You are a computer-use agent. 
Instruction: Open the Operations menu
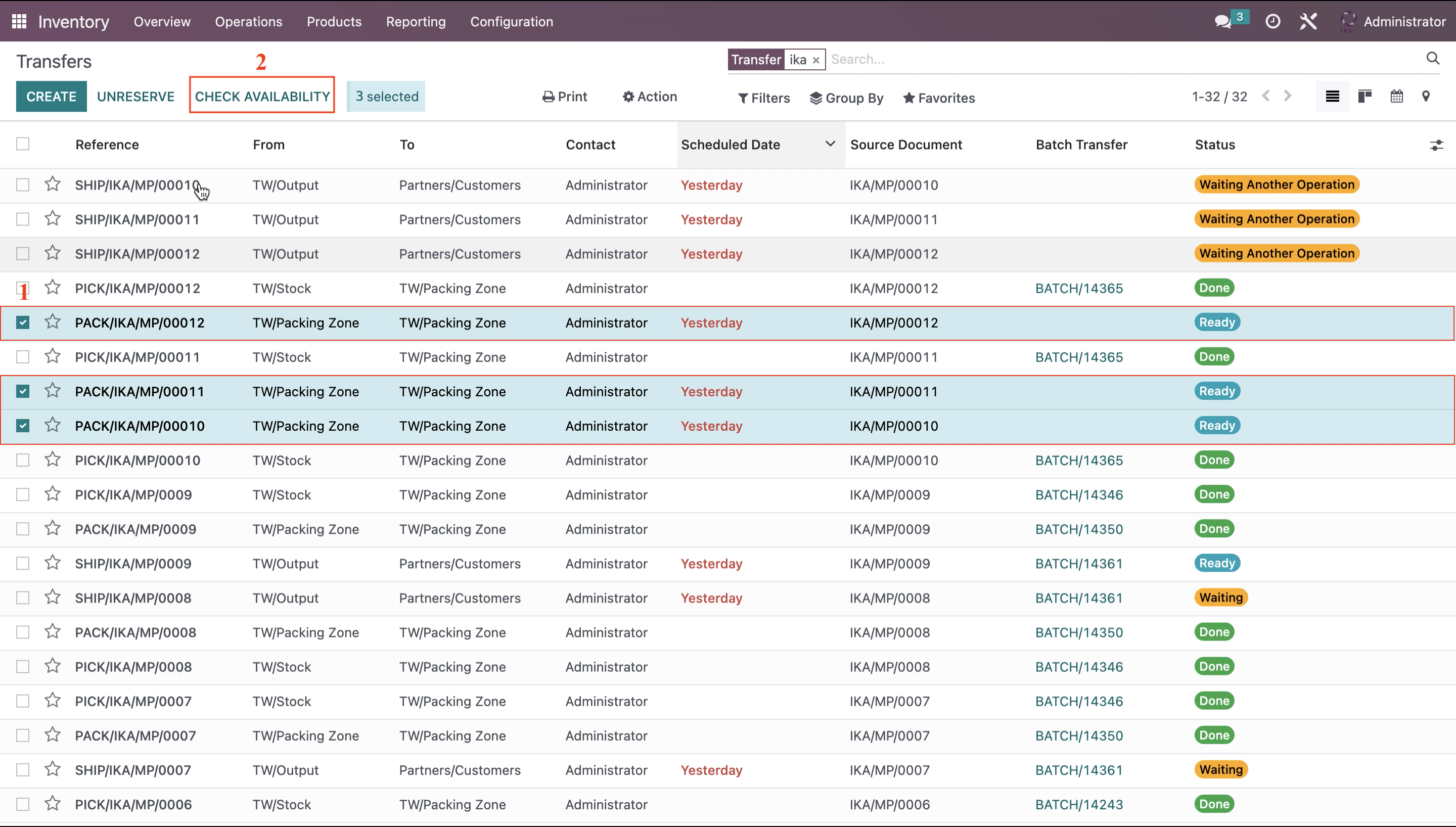pos(248,21)
